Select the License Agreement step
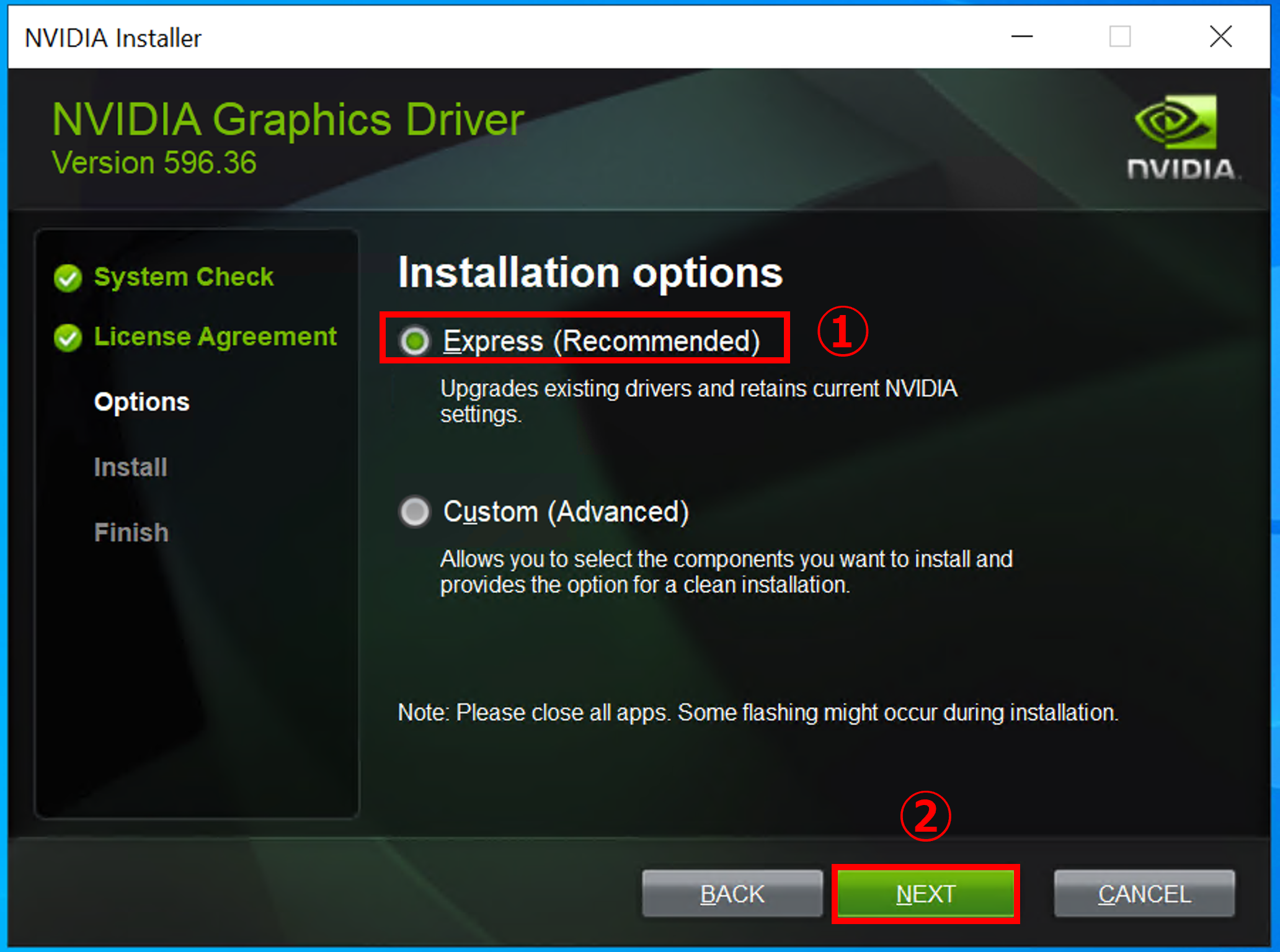This screenshot has width=1280, height=952. point(215,337)
